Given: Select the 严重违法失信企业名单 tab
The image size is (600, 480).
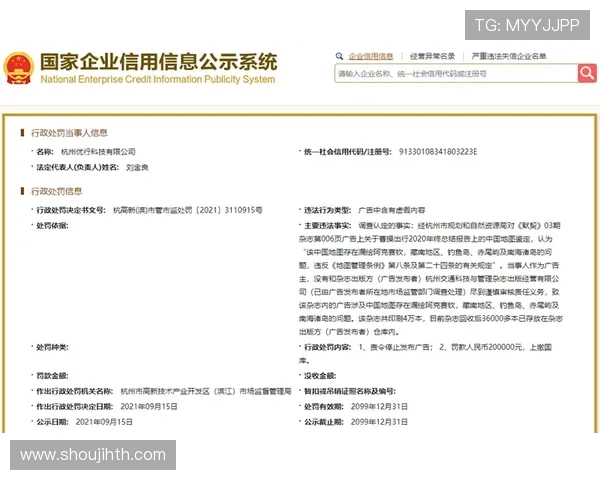Looking at the screenshot, I should pos(509,56).
